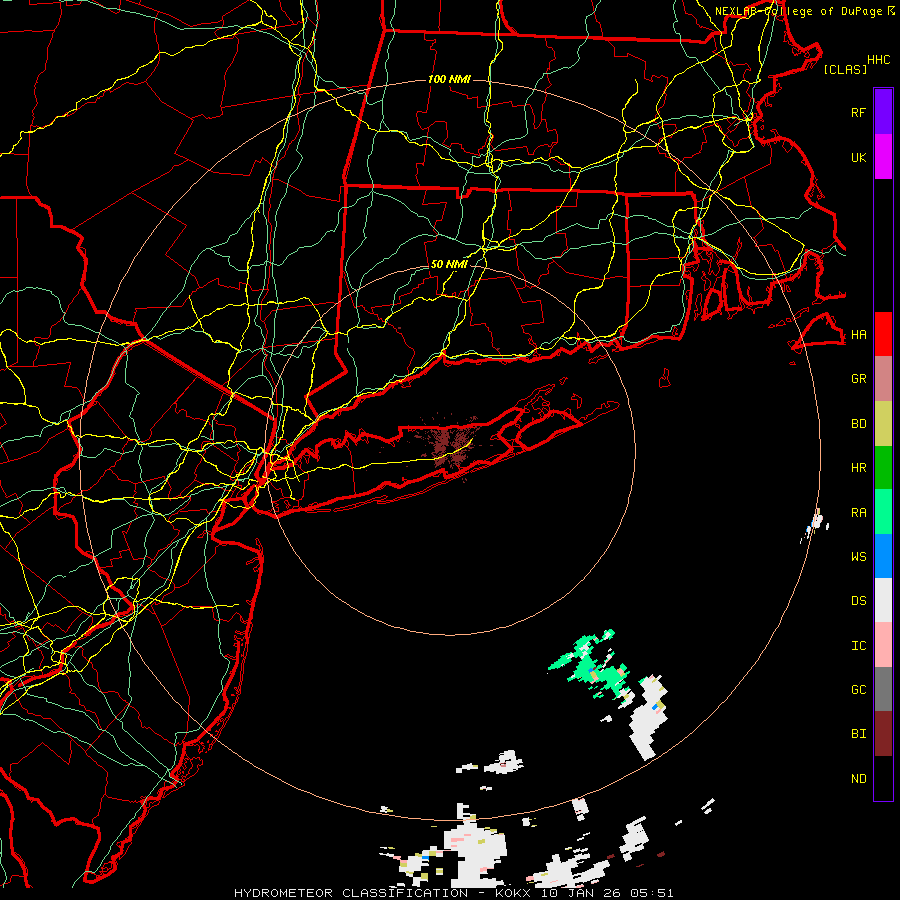
Task: Click the "50 NMI" range ring label
Action: tap(449, 264)
